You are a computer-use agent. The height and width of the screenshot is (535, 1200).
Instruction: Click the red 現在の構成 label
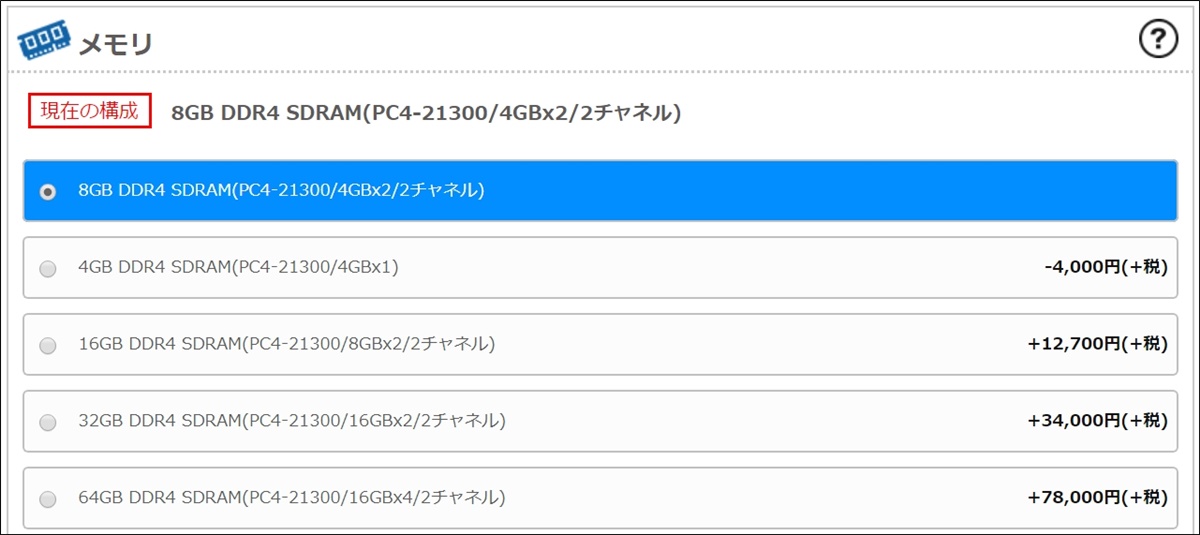point(90,110)
